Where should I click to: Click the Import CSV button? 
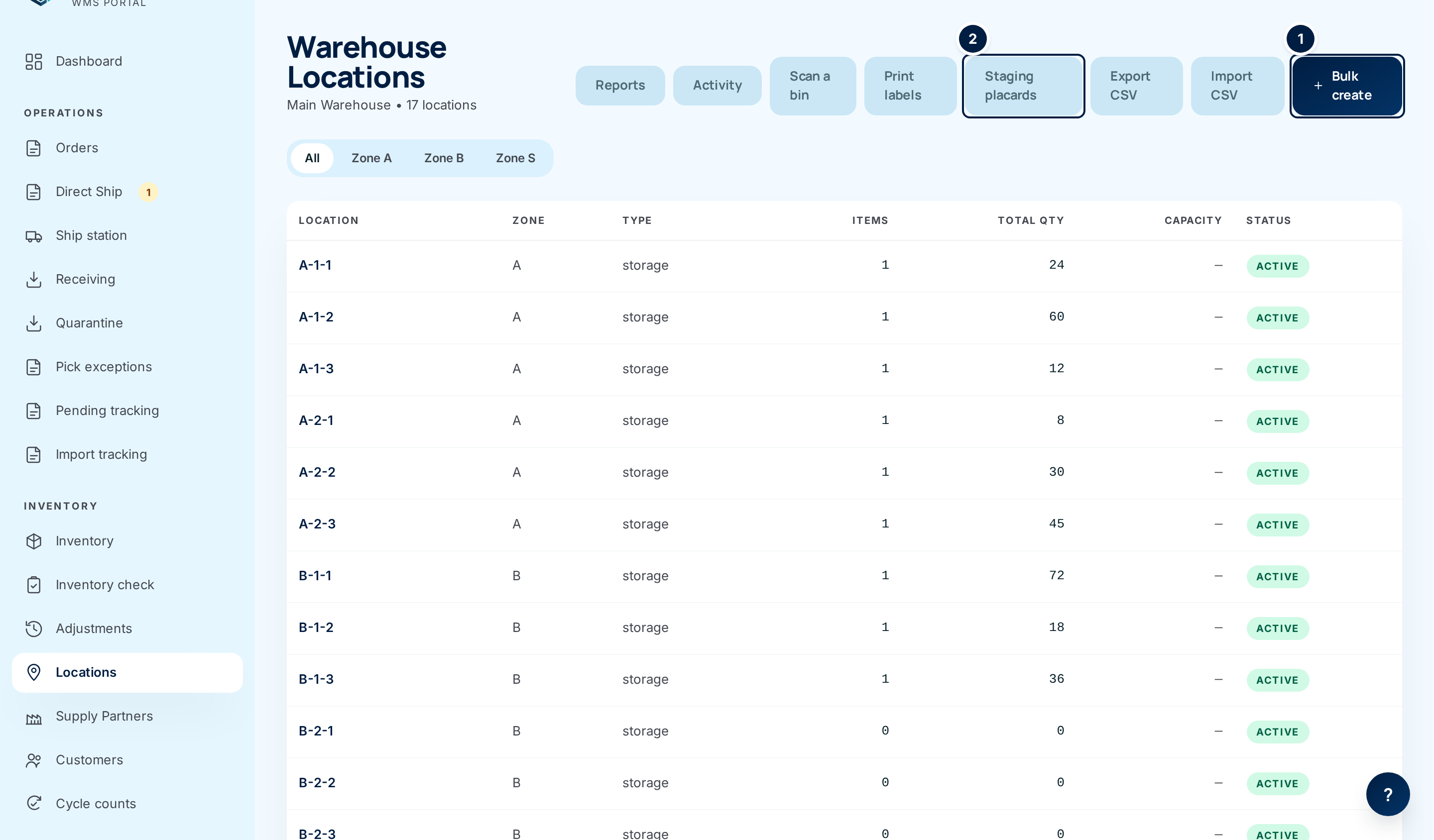click(x=1237, y=86)
